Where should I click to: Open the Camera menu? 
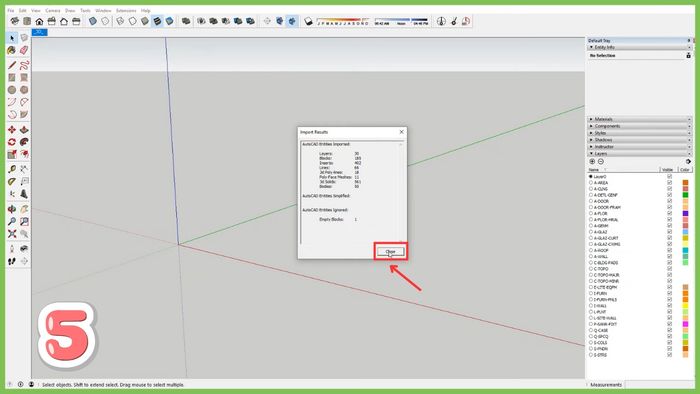(x=53, y=10)
